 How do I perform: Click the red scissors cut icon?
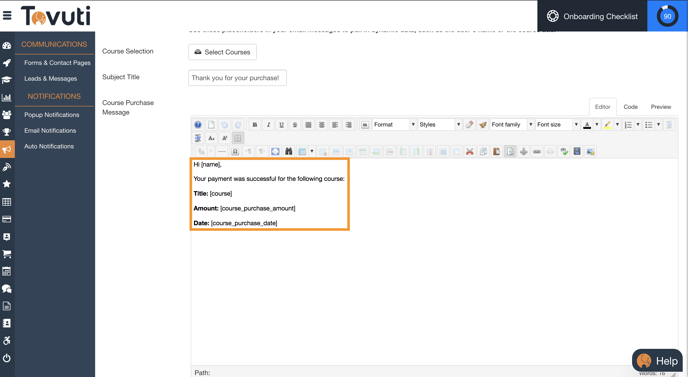pos(469,151)
